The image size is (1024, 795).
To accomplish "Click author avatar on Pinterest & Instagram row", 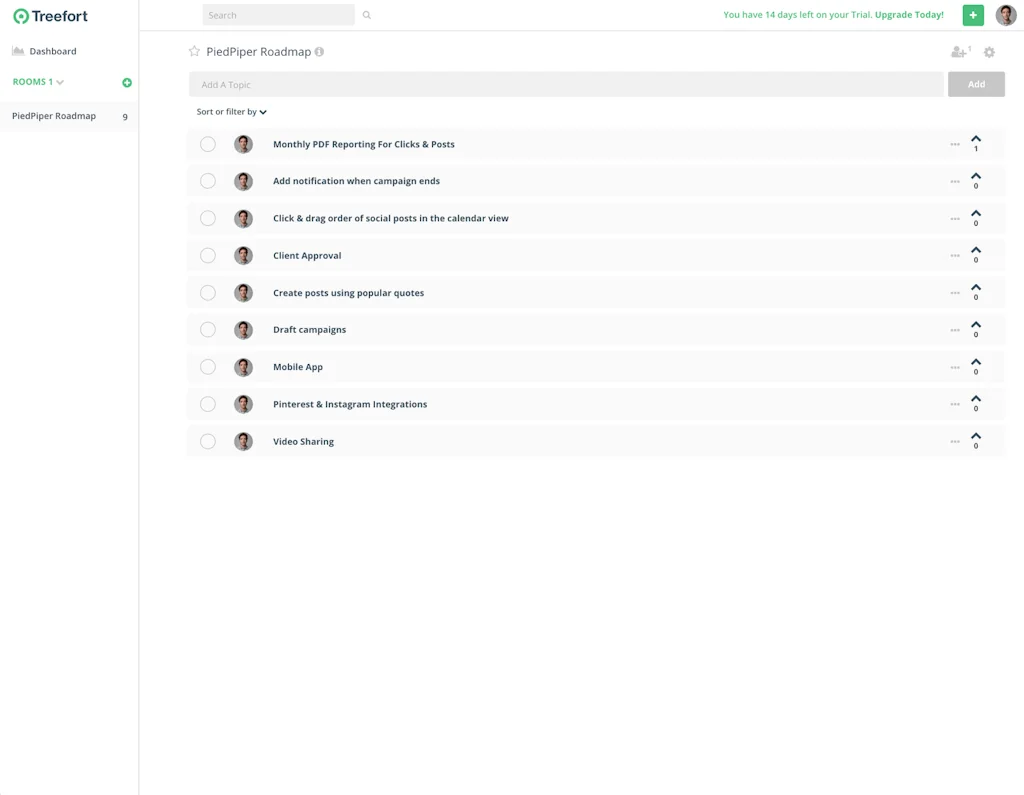I will [x=244, y=404].
